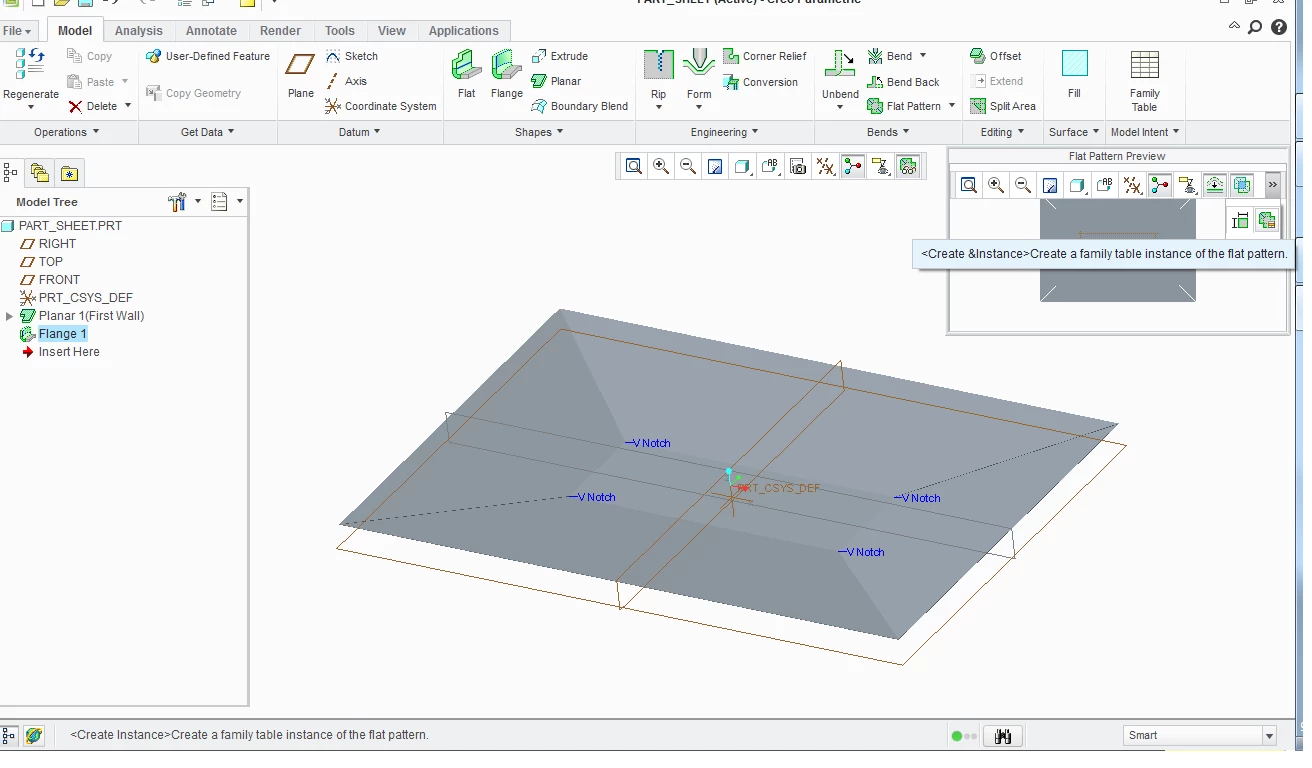The height and width of the screenshot is (768, 1312).
Task: Choose the Planar wall tool
Action: tap(556, 81)
